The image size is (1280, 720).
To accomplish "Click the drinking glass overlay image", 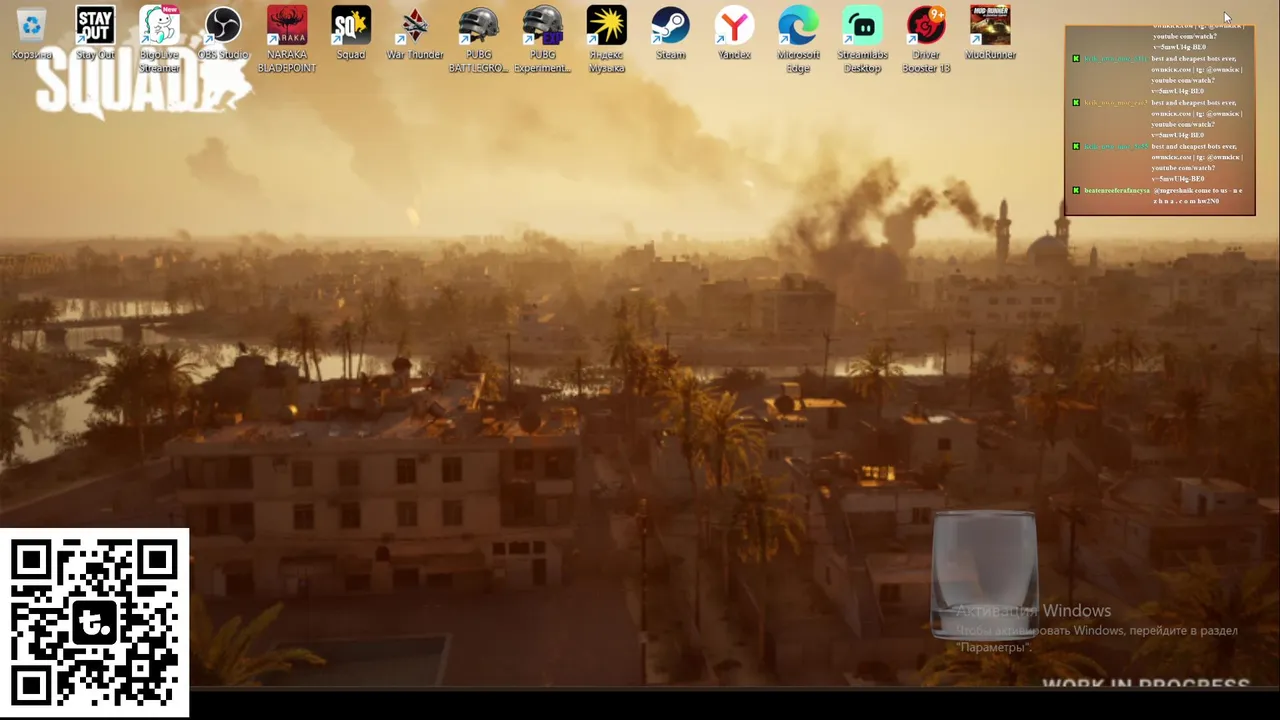I will [984, 575].
